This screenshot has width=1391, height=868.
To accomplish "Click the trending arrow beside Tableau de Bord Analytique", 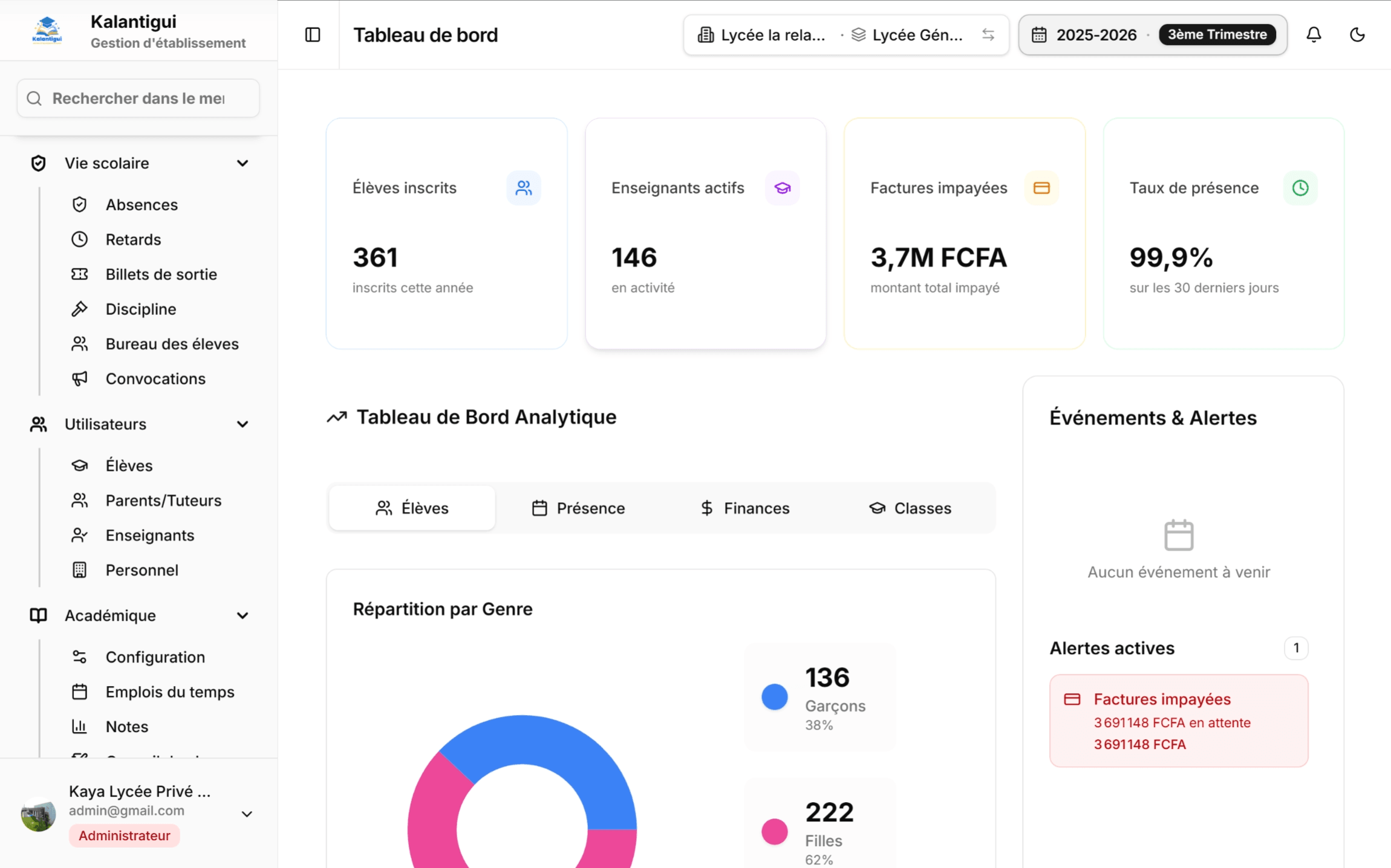I will click(x=337, y=417).
